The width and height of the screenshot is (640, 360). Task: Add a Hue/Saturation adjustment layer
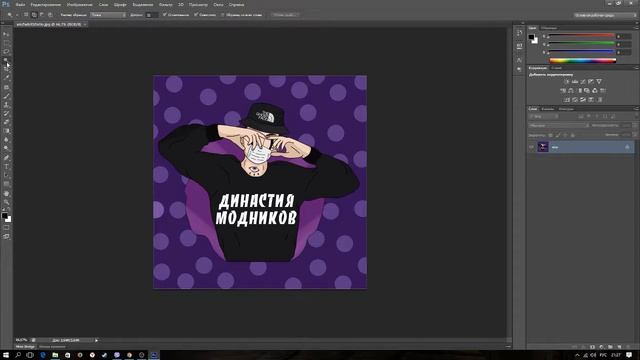click(563, 91)
